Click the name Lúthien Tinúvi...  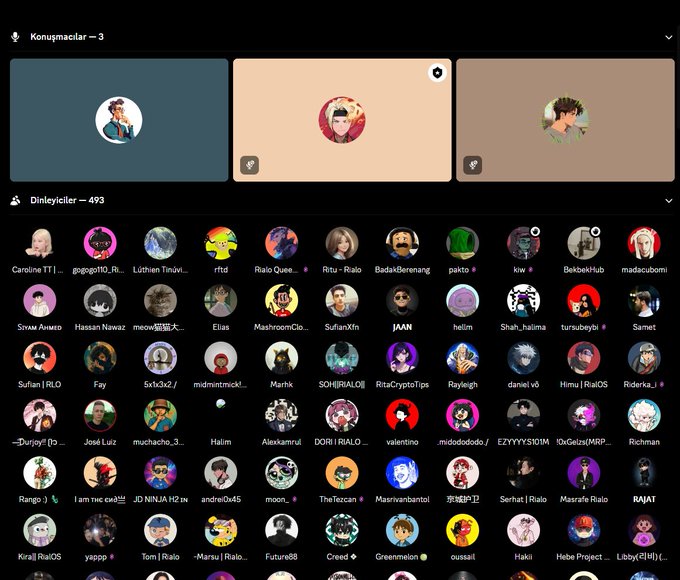pos(160,270)
